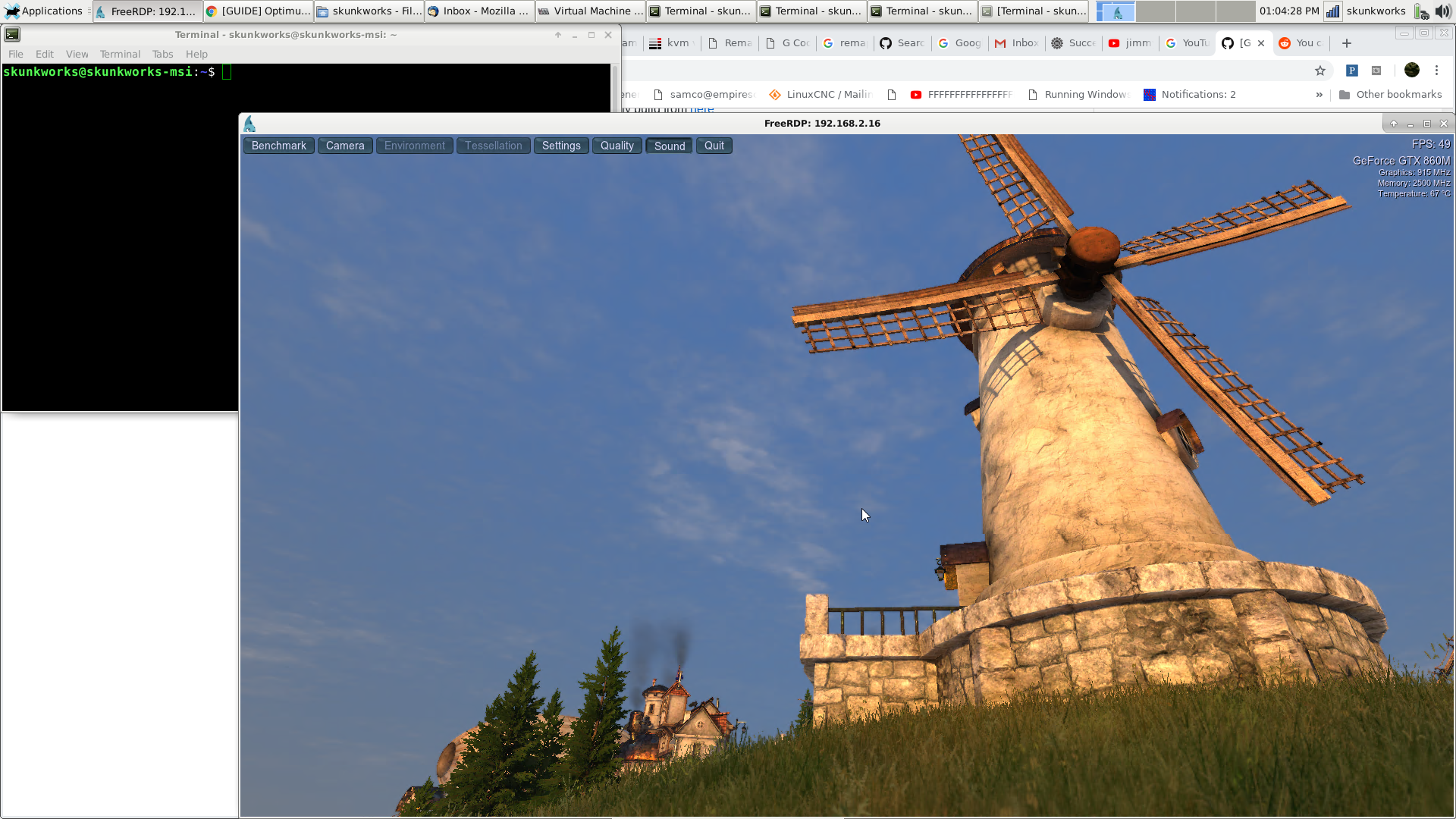Click the Tessellation button
Screen dimensions: 1456x819
point(494,146)
